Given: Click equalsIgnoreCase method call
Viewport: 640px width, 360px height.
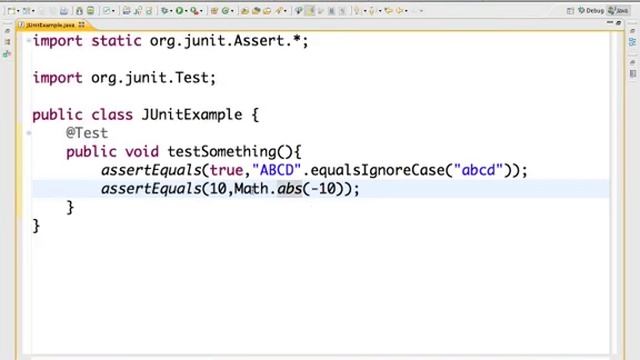Looking at the screenshot, I should (378, 170).
